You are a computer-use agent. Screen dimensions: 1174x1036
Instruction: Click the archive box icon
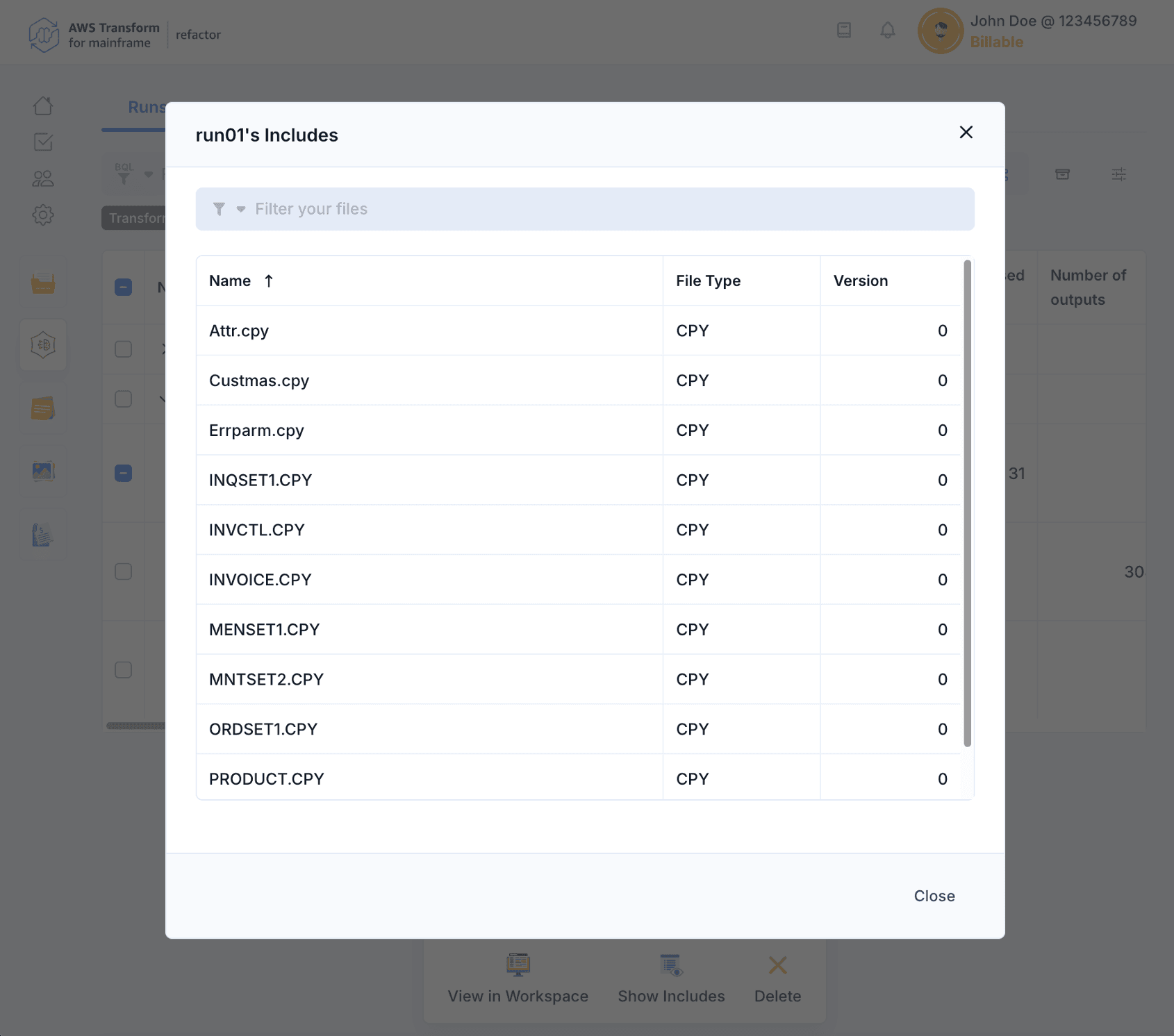click(1062, 174)
